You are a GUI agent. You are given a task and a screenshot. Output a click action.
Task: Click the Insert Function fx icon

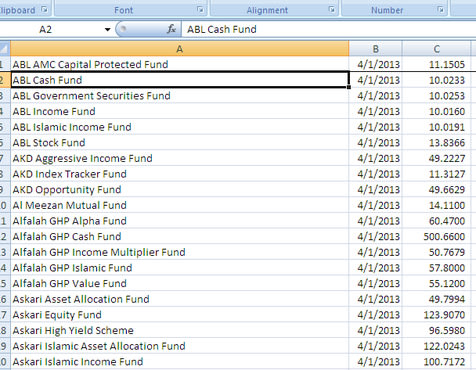point(171,29)
